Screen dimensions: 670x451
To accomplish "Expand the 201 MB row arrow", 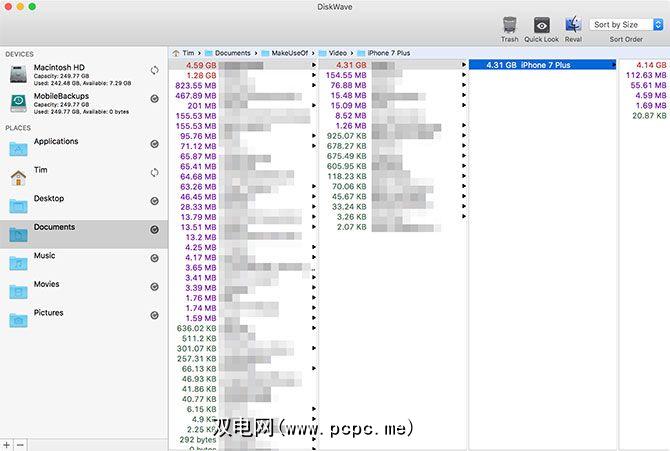I will [314, 106].
